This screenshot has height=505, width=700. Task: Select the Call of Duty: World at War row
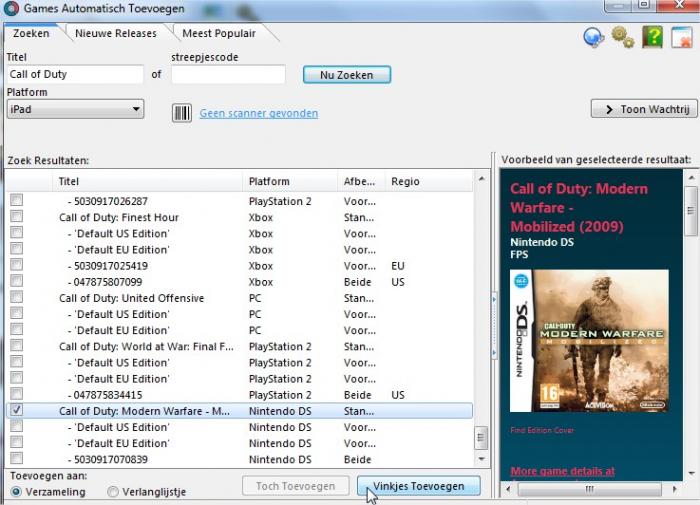239,346
